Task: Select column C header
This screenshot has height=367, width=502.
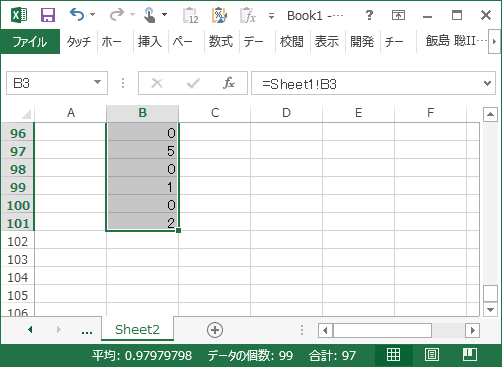Action: 215,113
